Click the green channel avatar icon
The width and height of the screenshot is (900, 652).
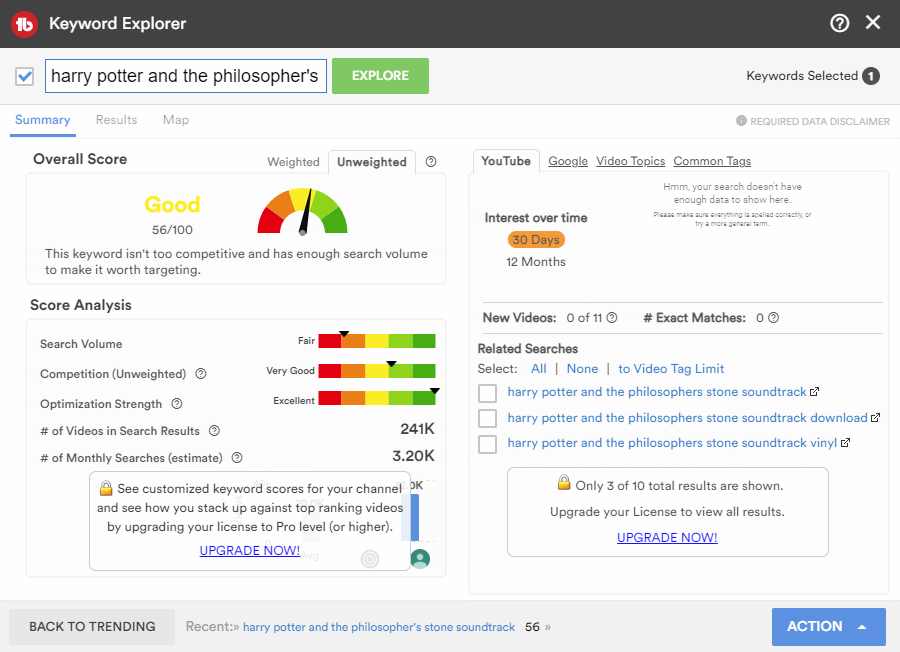(420, 558)
